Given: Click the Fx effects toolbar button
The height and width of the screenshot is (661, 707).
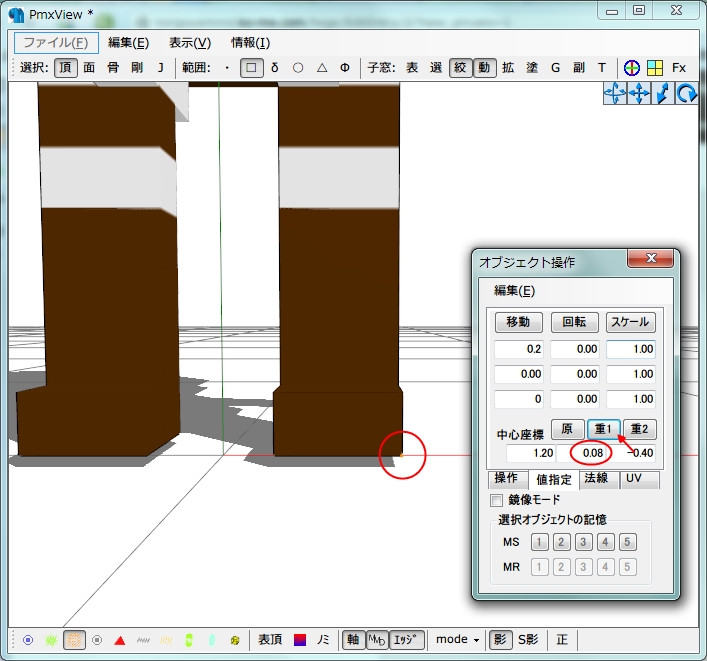Looking at the screenshot, I should coord(679,67).
